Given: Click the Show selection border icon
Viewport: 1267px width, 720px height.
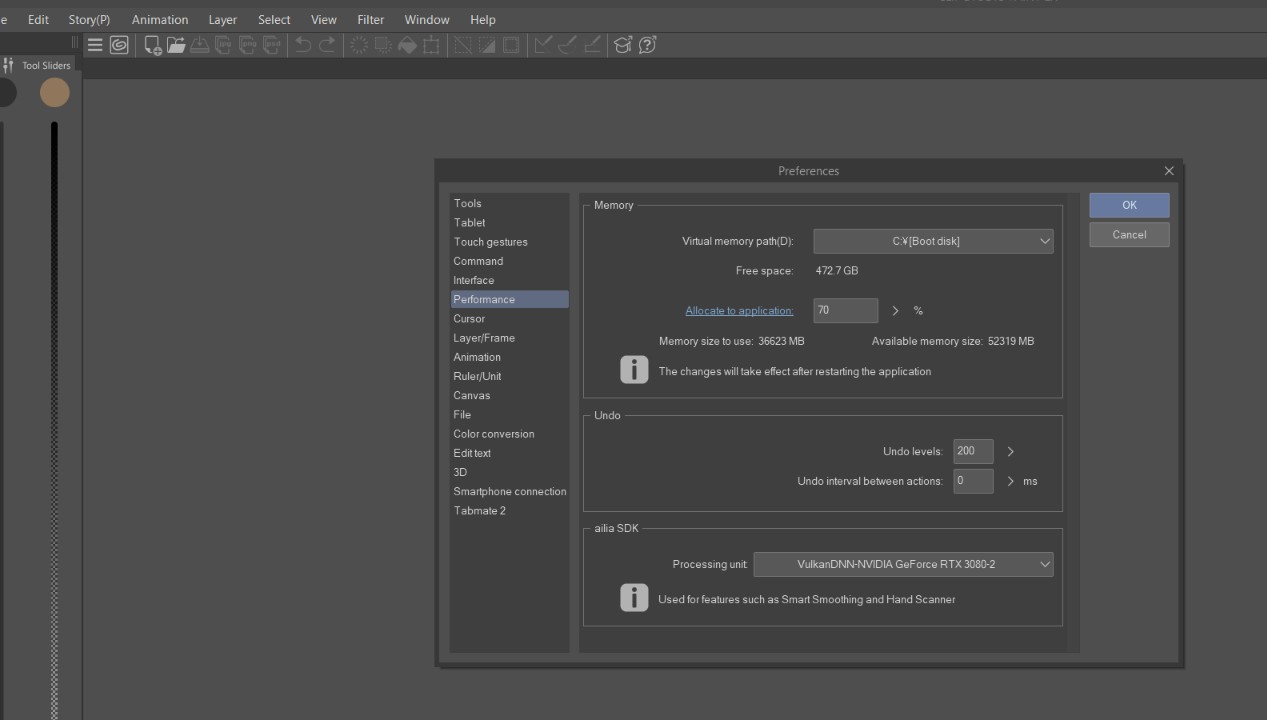Looking at the screenshot, I should [x=511, y=45].
